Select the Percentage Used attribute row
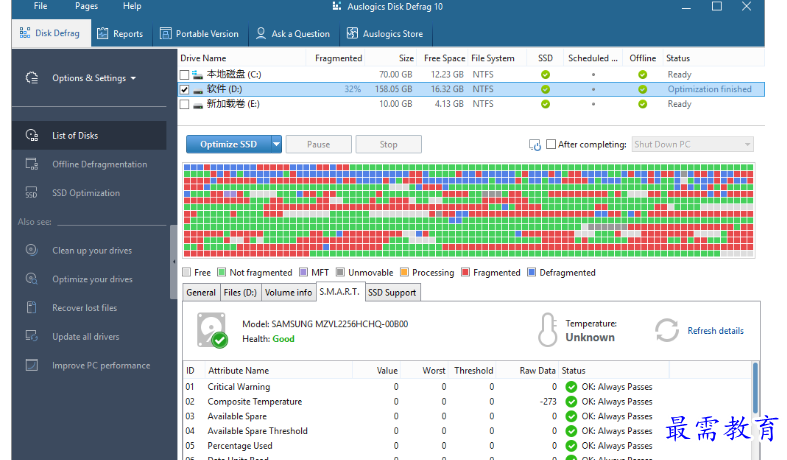The height and width of the screenshot is (460, 787). point(468,445)
